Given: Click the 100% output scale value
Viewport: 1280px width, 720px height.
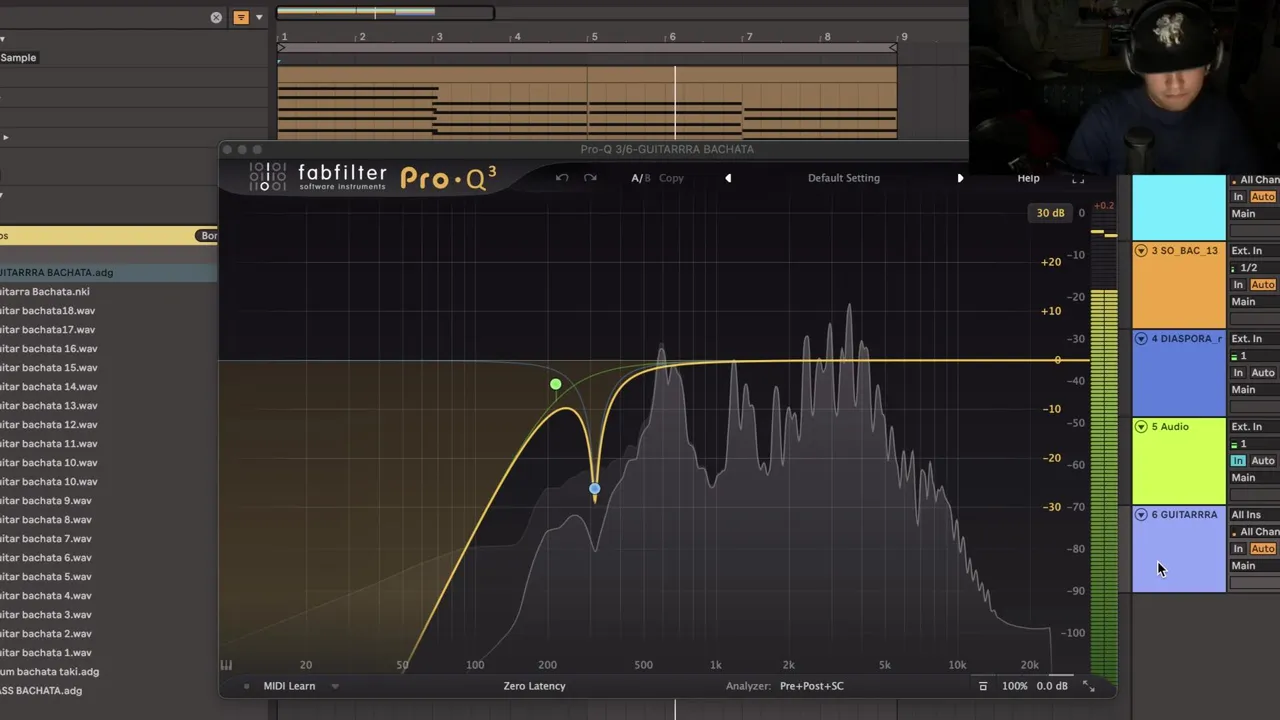Looking at the screenshot, I should pyautogui.click(x=1014, y=686).
